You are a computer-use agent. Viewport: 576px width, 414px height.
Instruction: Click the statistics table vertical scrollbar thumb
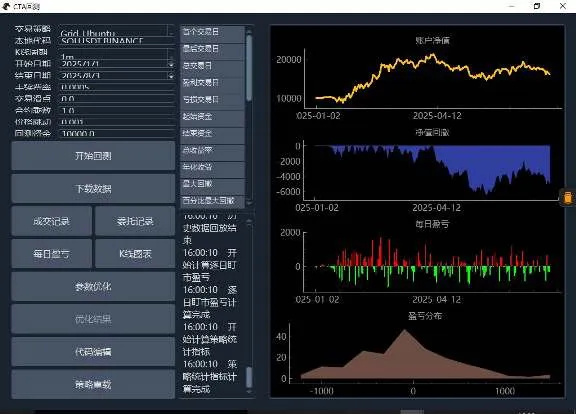(249, 68)
